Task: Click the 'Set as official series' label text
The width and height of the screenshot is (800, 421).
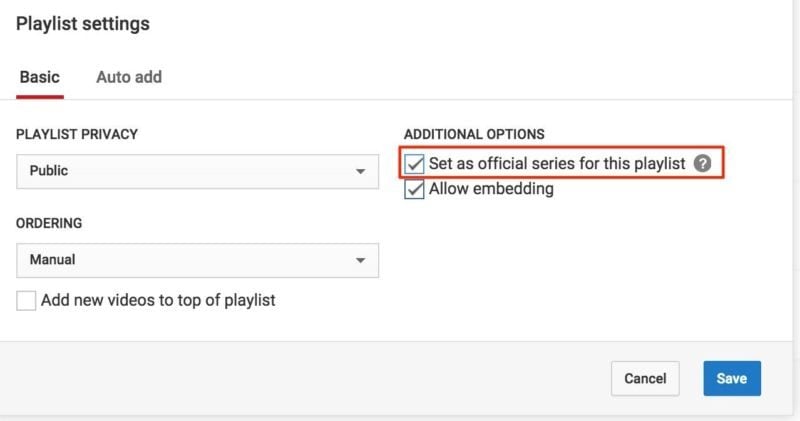Action: pyautogui.click(x=557, y=164)
